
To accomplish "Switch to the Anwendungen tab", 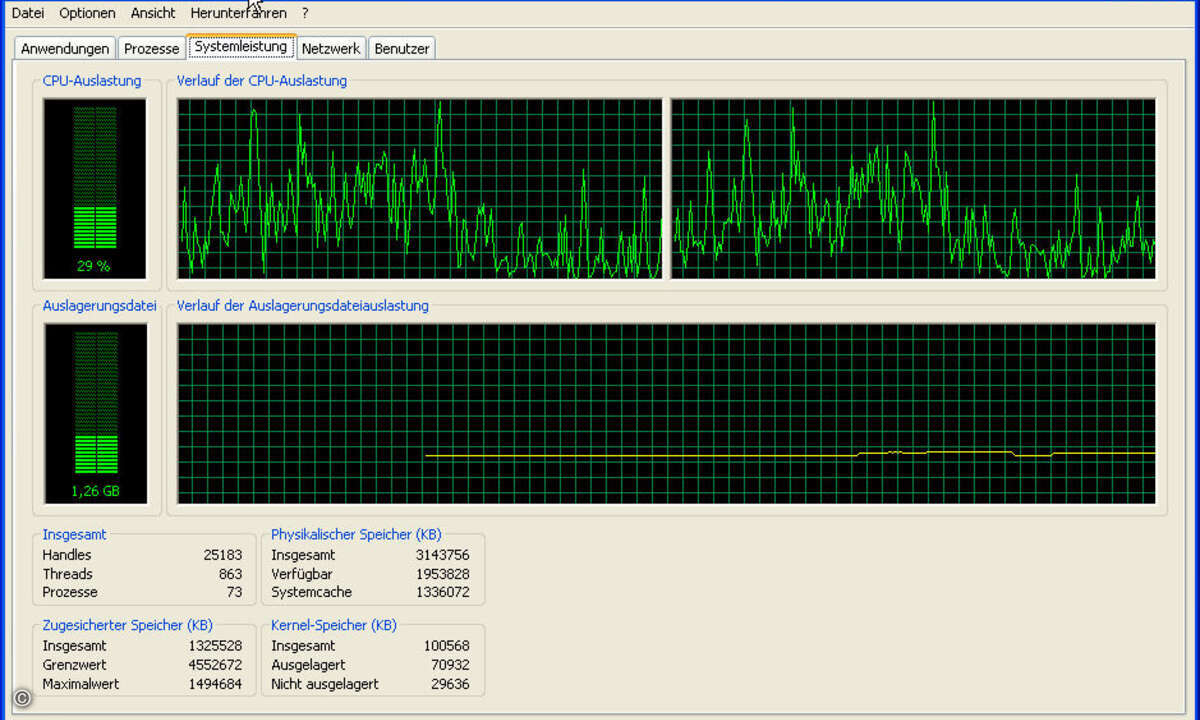I will pyautogui.click(x=65, y=48).
